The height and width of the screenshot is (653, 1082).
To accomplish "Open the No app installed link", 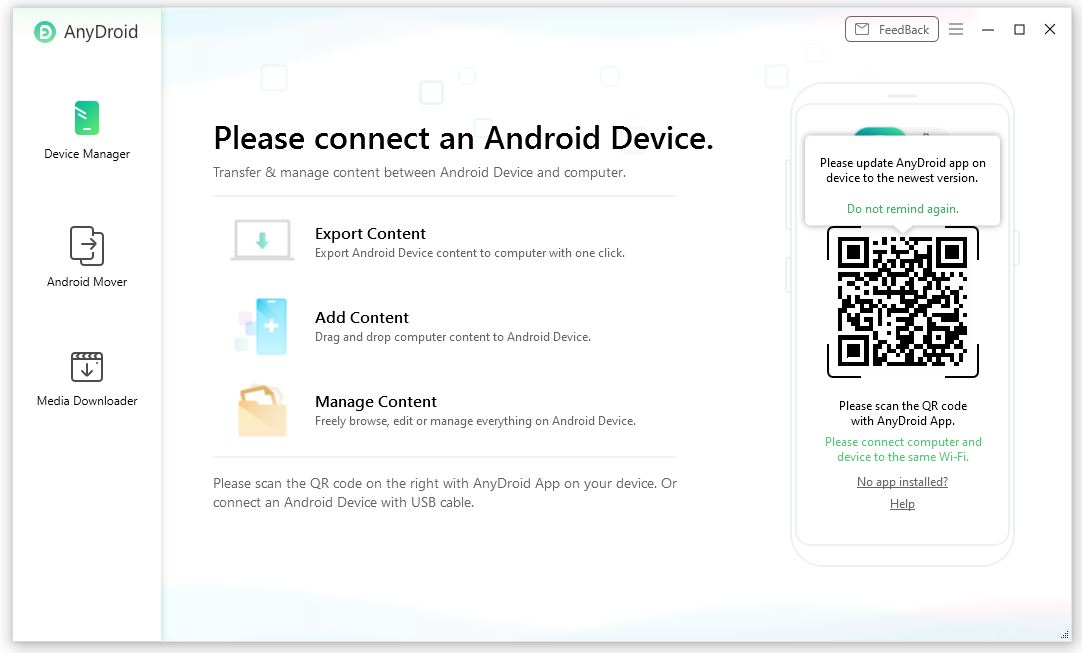I will coord(902,481).
